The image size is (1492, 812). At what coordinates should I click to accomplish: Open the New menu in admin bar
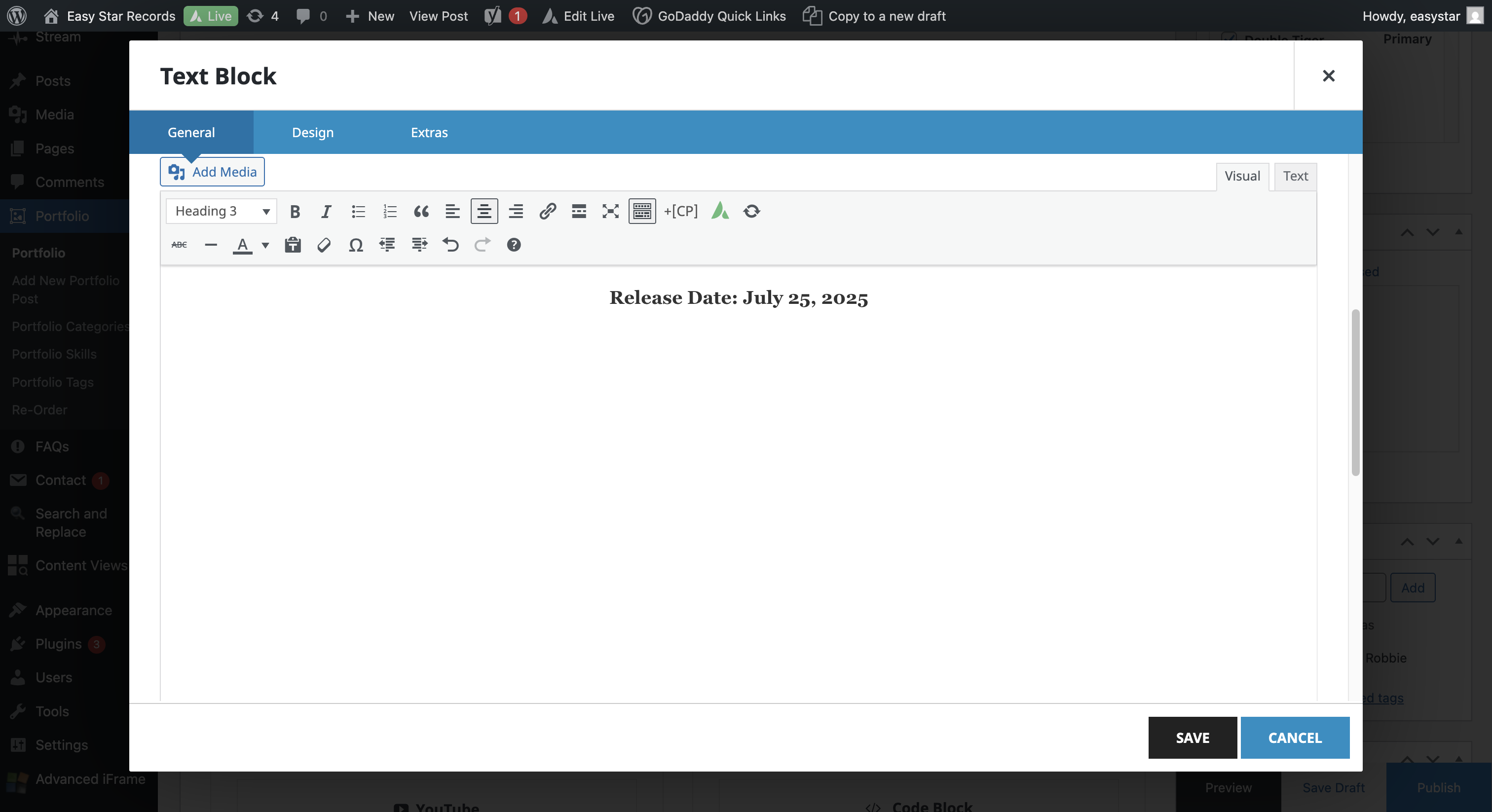click(370, 16)
